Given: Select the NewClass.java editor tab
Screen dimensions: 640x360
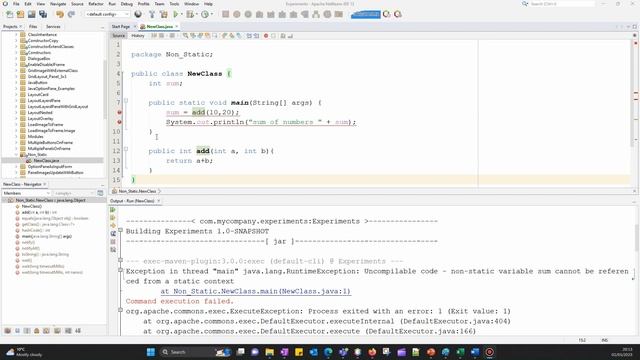Looking at the screenshot, I should coord(159,27).
